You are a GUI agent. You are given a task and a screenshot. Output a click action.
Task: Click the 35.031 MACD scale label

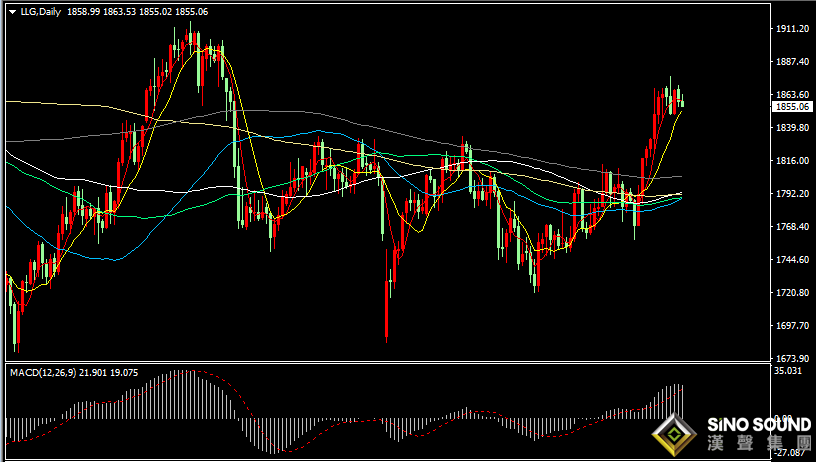pyautogui.click(x=787, y=370)
